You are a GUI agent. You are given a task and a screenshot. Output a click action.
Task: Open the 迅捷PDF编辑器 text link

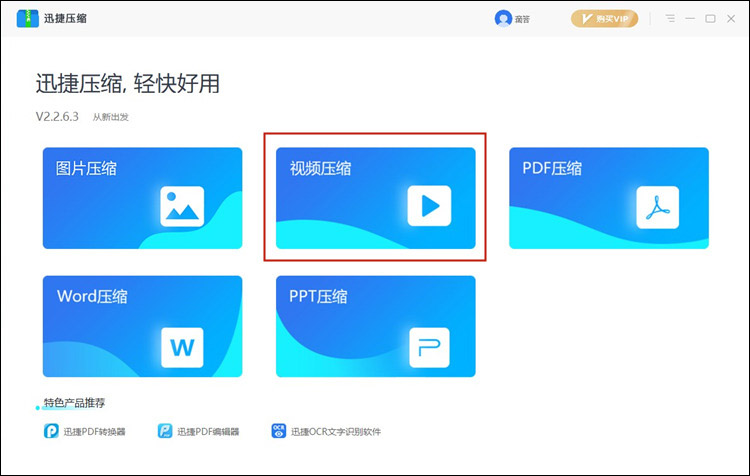coord(208,432)
